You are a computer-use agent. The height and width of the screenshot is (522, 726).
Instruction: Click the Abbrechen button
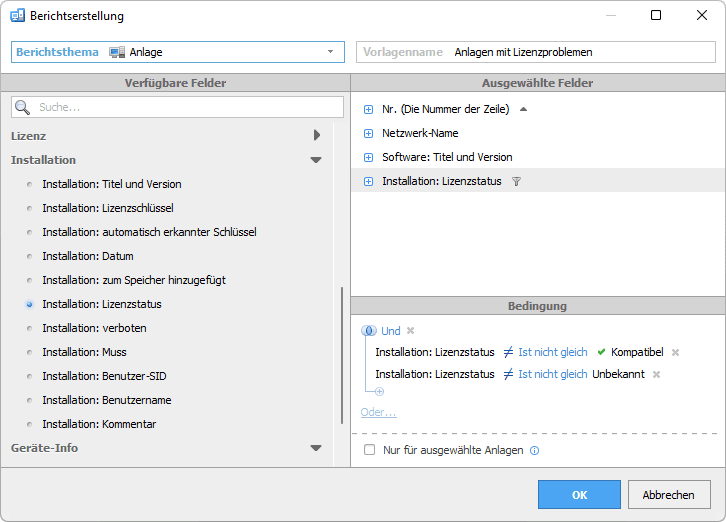(x=668, y=494)
